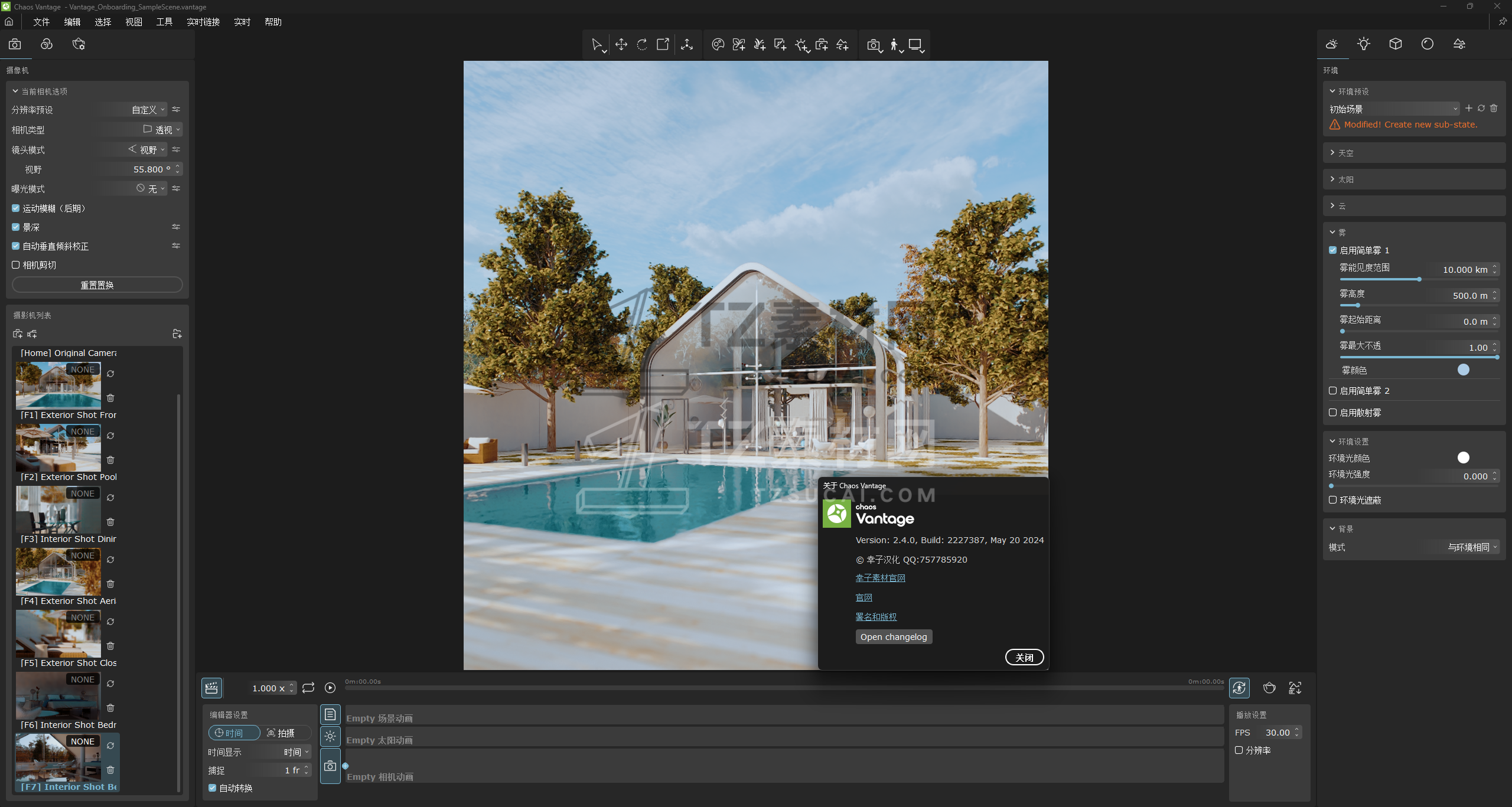1512x807 pixels.
Task: Open the 初始场景 environment preset dropdown
Action: [x=1393, y=109]
